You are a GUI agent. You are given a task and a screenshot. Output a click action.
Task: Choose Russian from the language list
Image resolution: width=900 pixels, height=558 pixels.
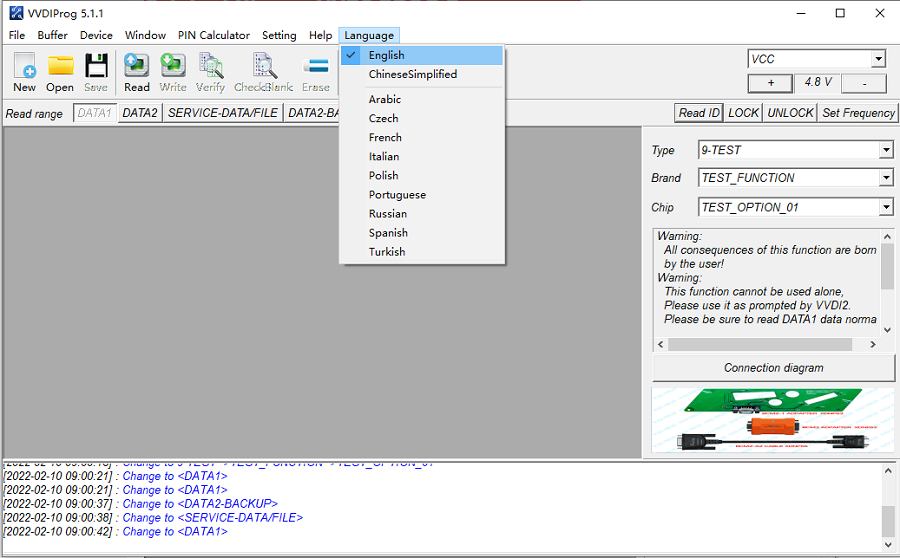tap(387, 213)
